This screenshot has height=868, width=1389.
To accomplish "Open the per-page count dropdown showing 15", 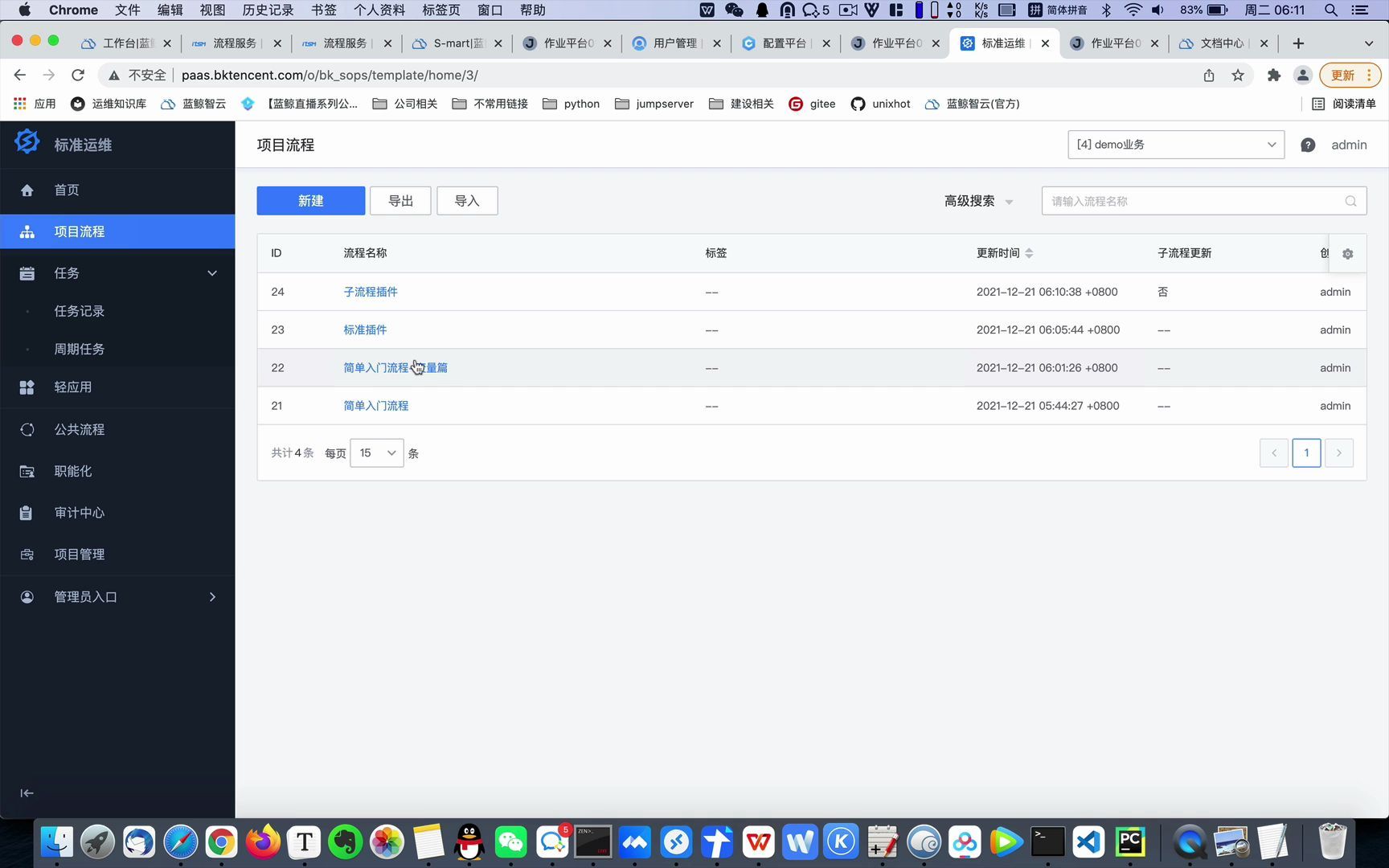I will click(375, 452).
